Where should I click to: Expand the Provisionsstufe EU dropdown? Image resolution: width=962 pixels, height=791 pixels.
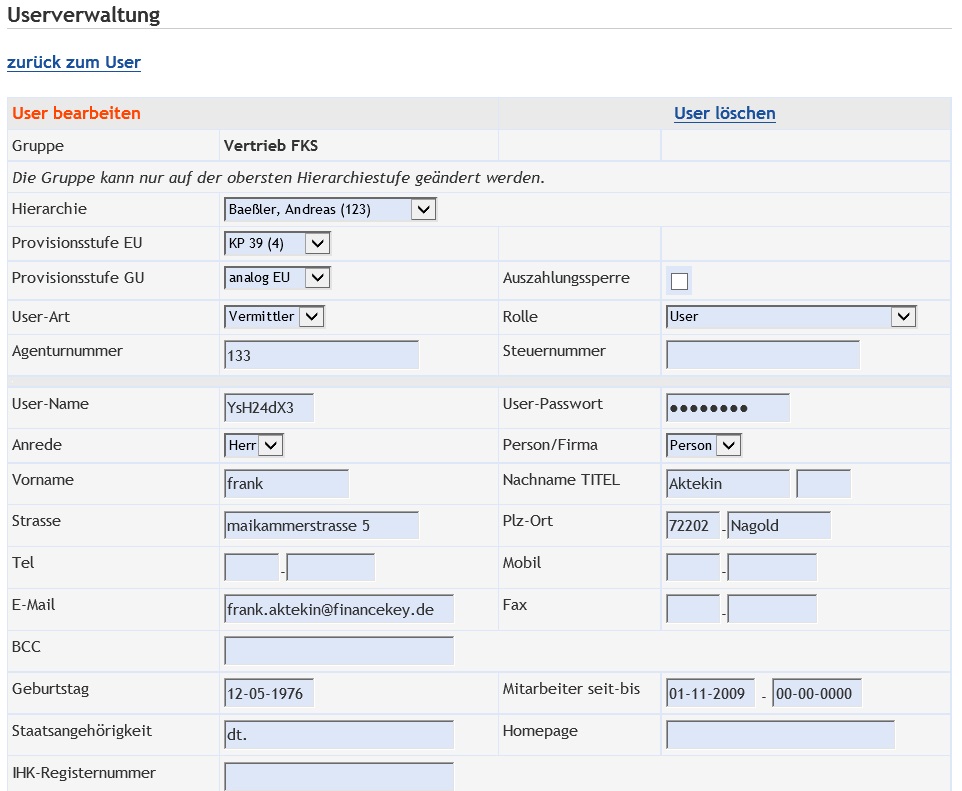coord(277,243)
